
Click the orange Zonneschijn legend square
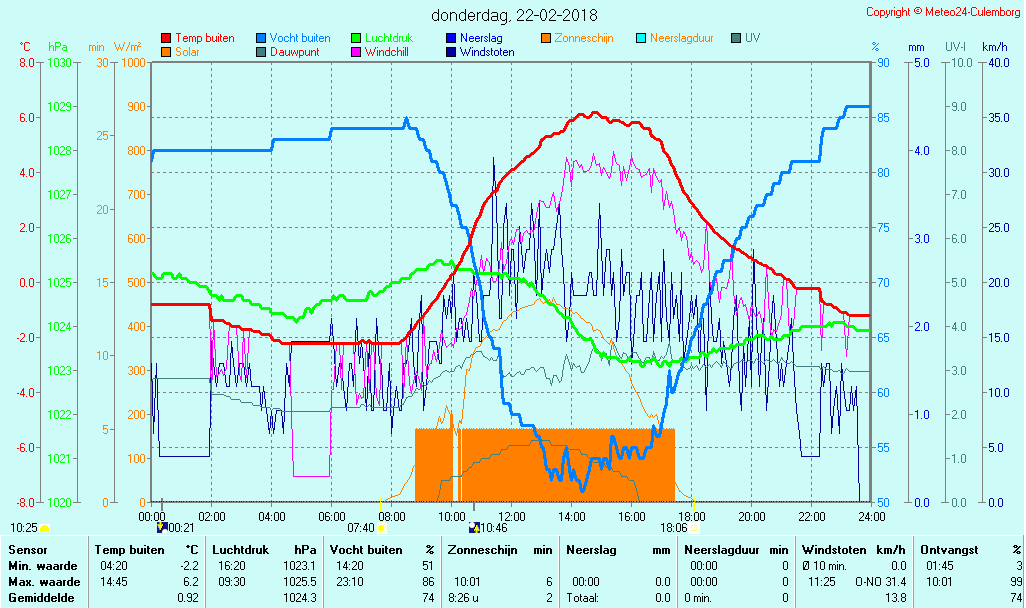pyautogui.click(x=546, y=38)
